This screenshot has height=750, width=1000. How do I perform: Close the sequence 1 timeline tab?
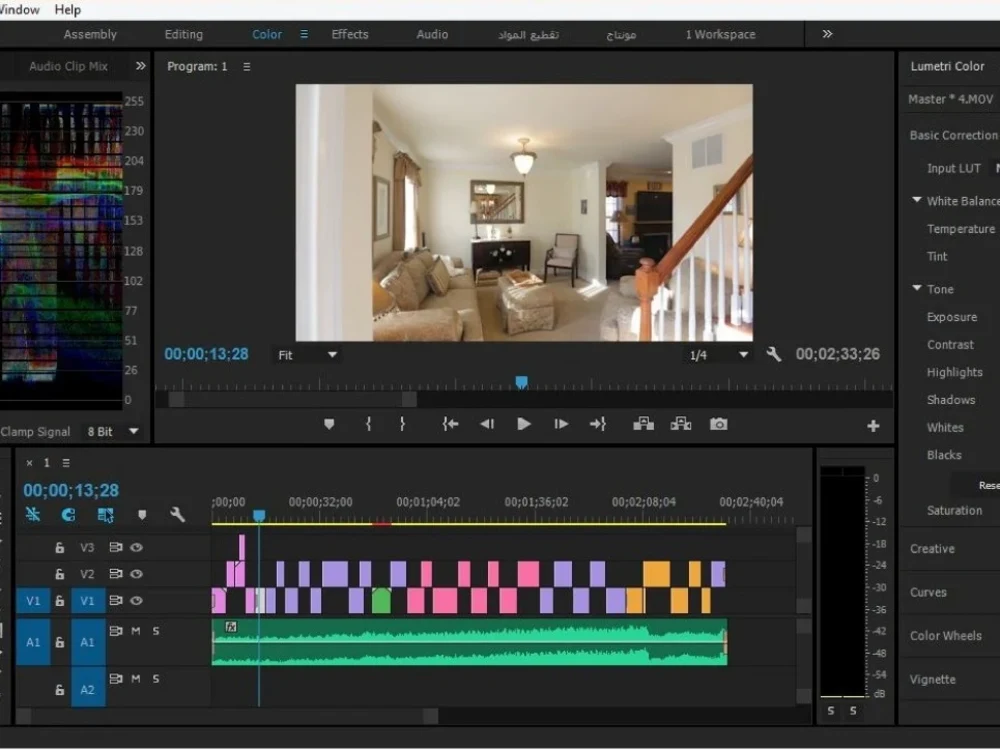29,463
